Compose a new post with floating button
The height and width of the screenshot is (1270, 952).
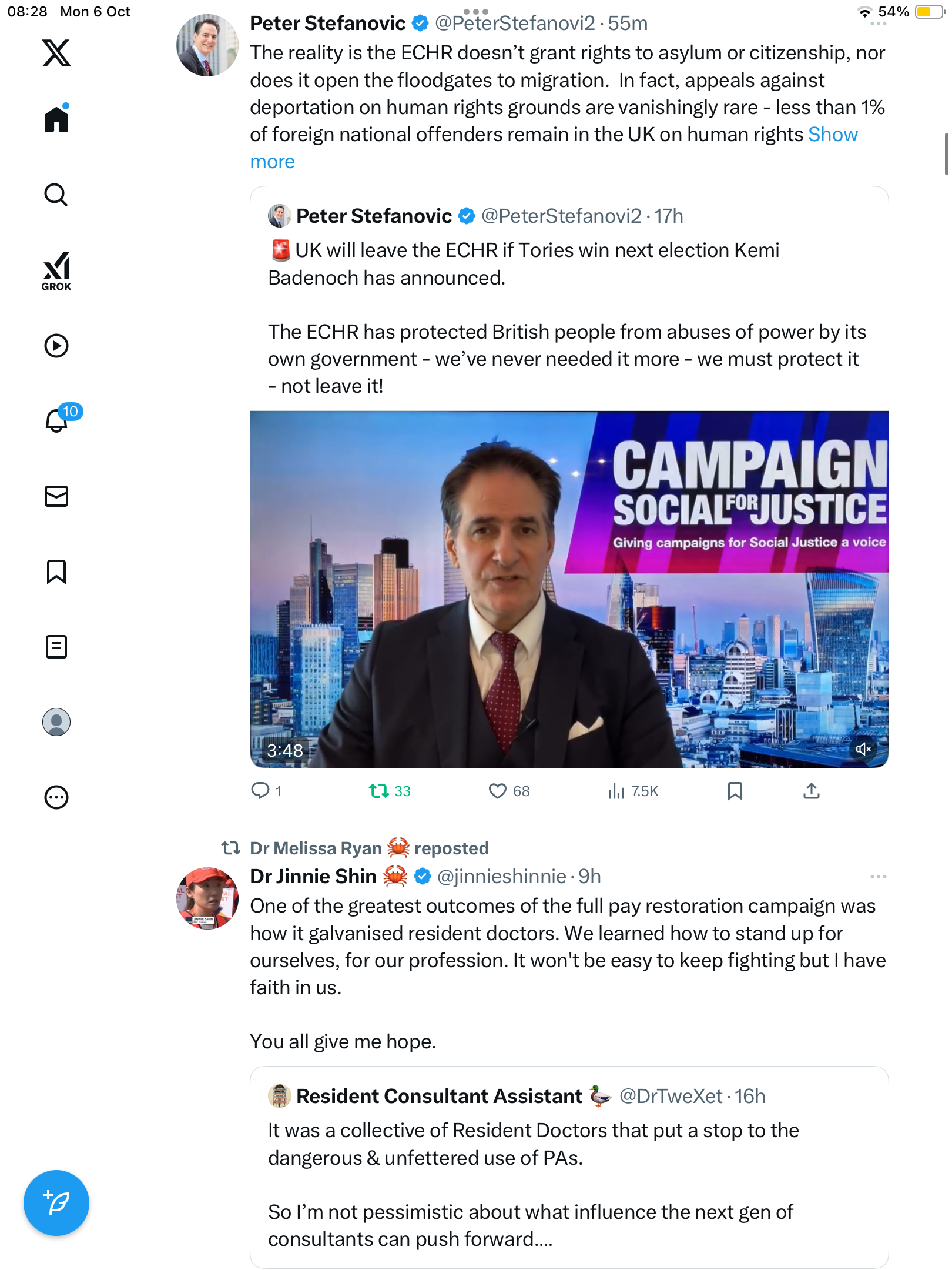coord(56,1203)
